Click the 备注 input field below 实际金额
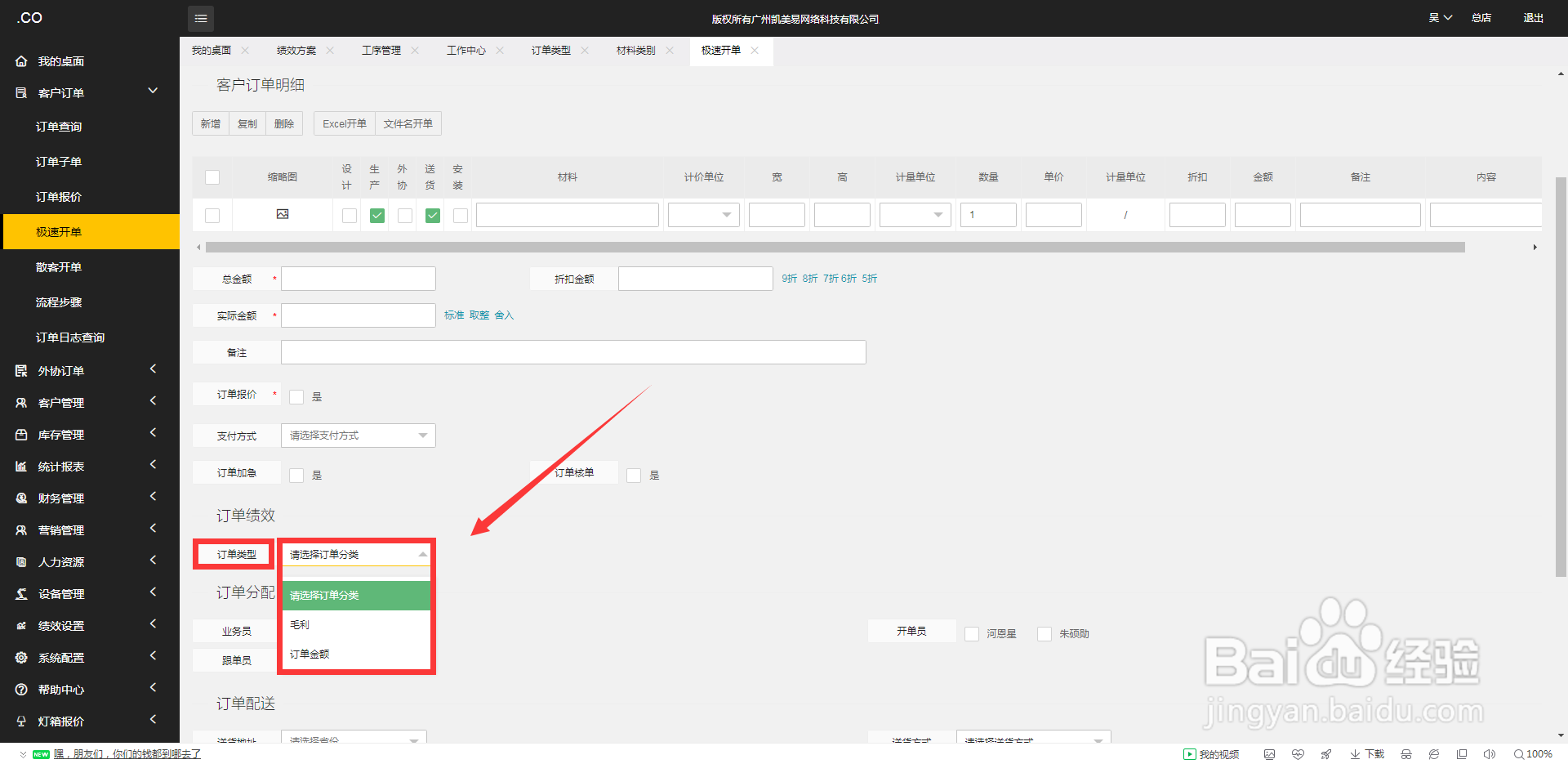1568x764 pixels. point(573,352)
